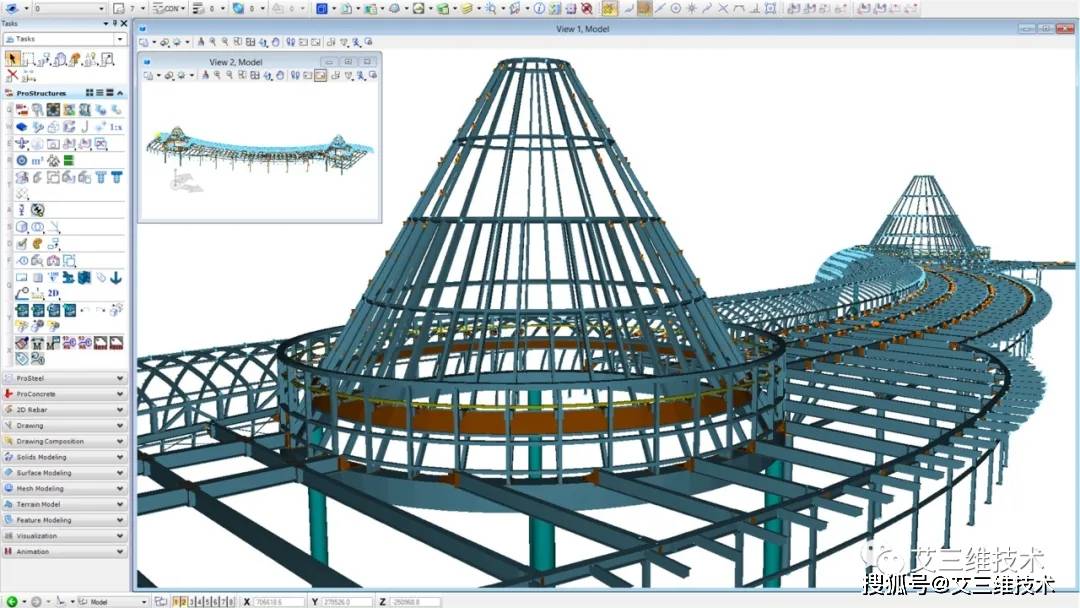Open the Terrain Model task section
The width and height of the screenshot is (1080, 608).
(66, 504)
